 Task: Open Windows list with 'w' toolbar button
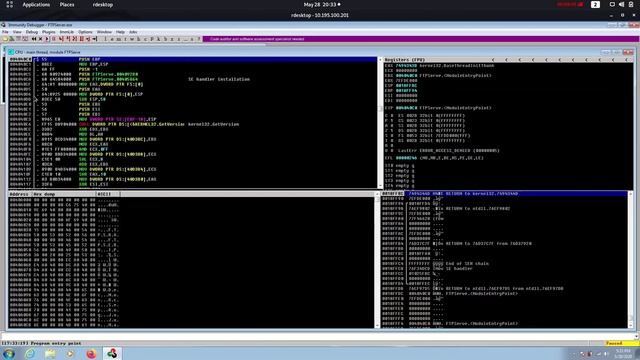coord(132,39)
